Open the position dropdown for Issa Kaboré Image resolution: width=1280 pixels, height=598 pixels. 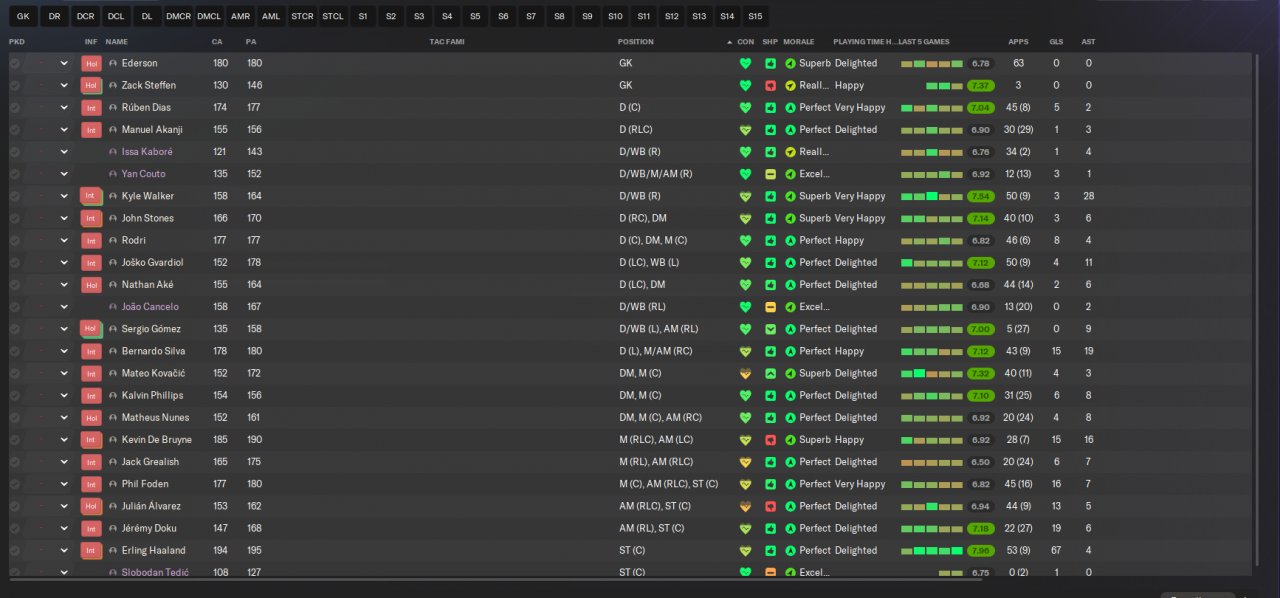click(64, 152)
